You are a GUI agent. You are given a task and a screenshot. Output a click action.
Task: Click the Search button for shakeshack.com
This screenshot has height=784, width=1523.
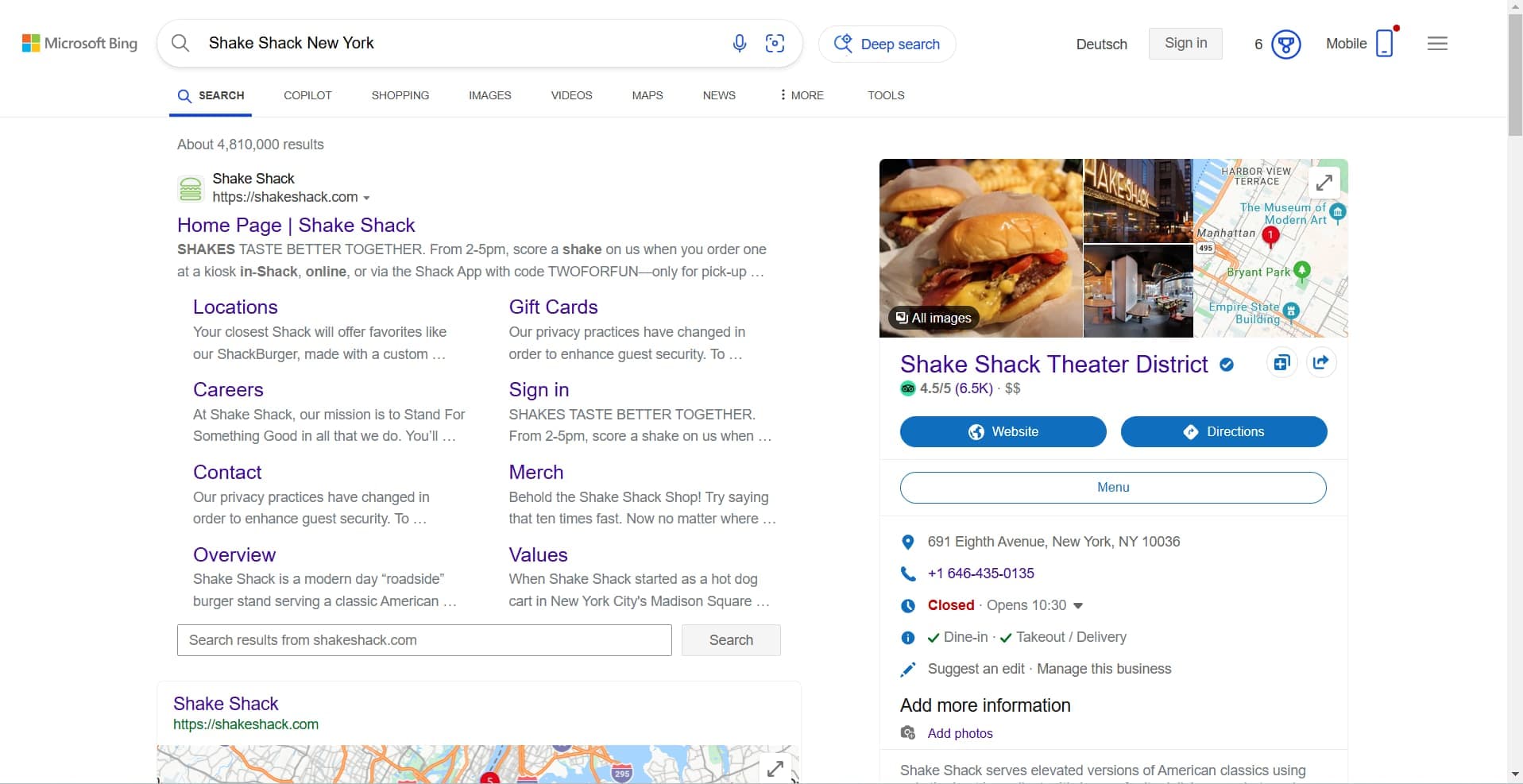tap(731, 640)
